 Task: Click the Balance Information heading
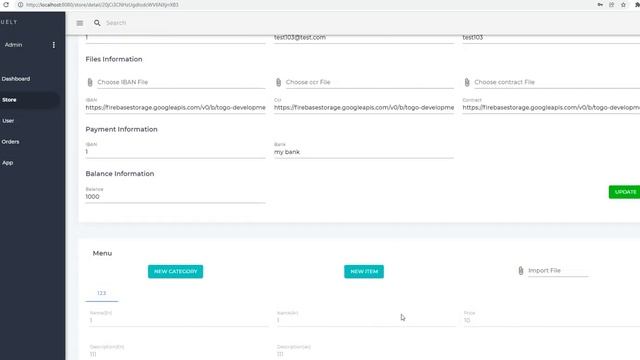120,174
